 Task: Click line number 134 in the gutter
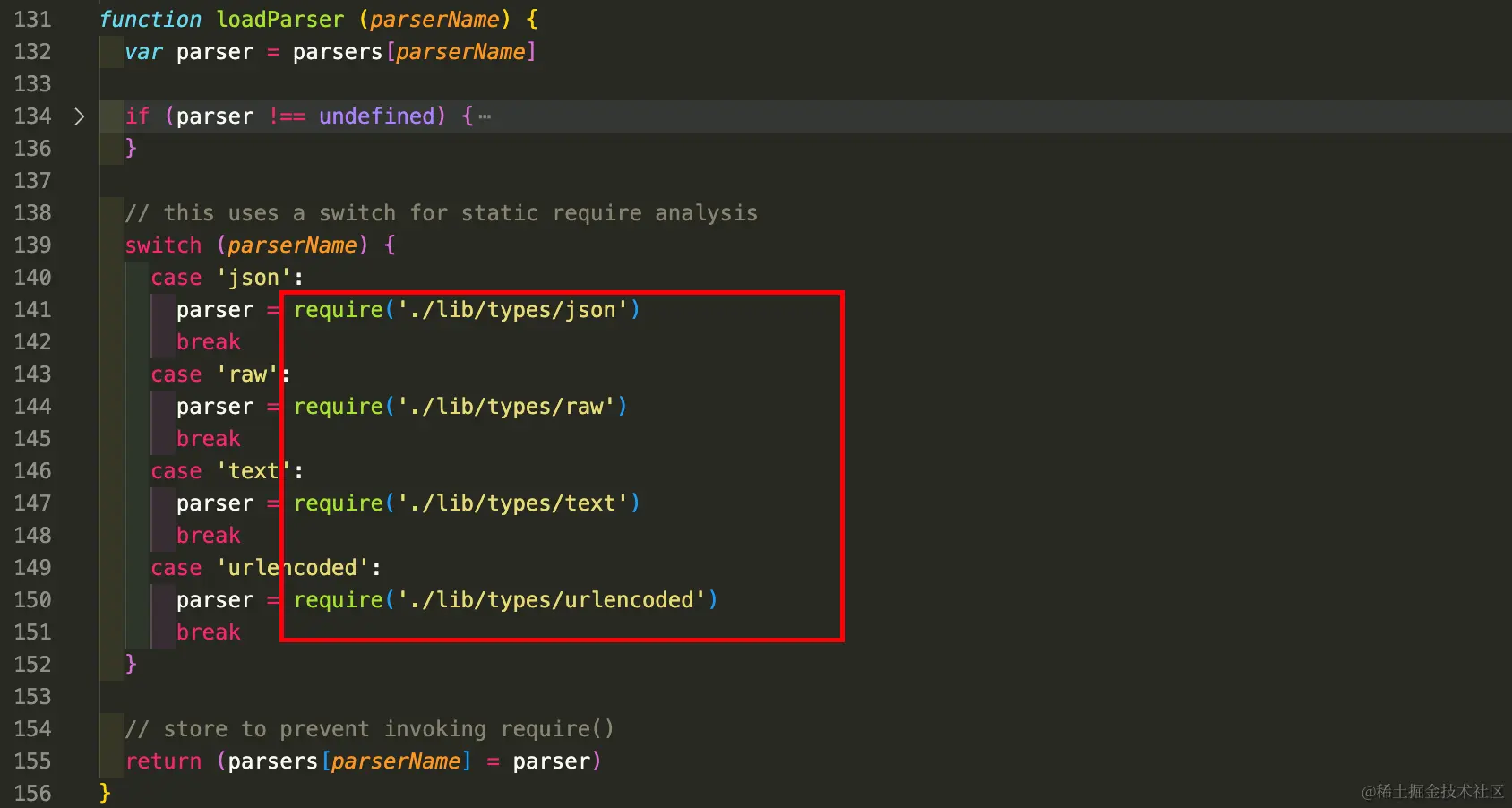coord(33,116)
